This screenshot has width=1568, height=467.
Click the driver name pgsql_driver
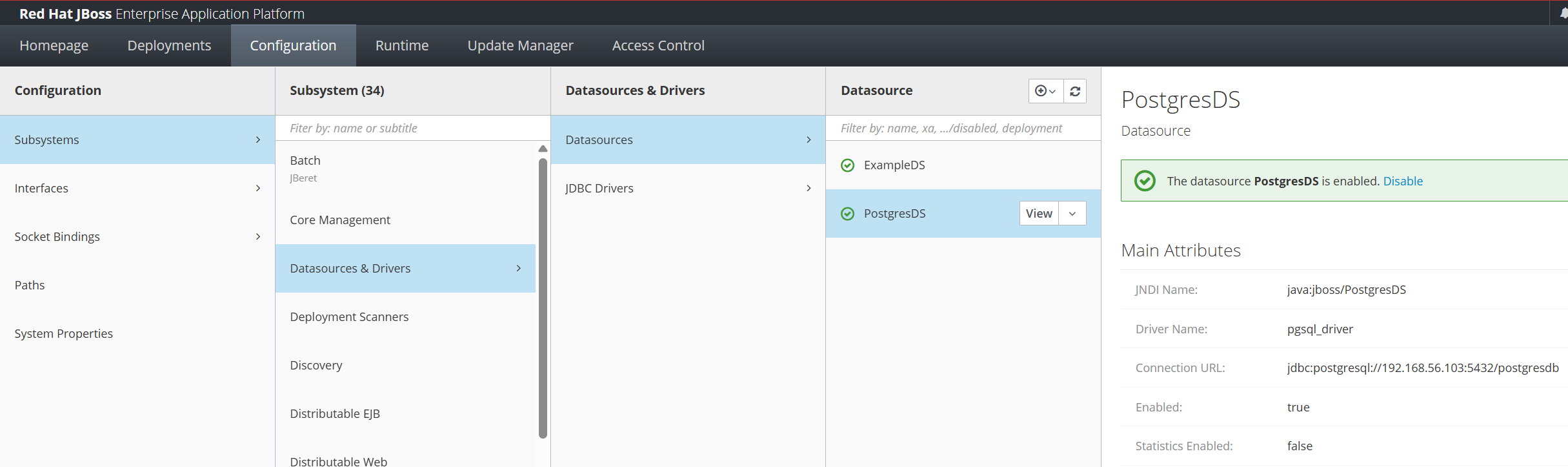point(1320,329)
